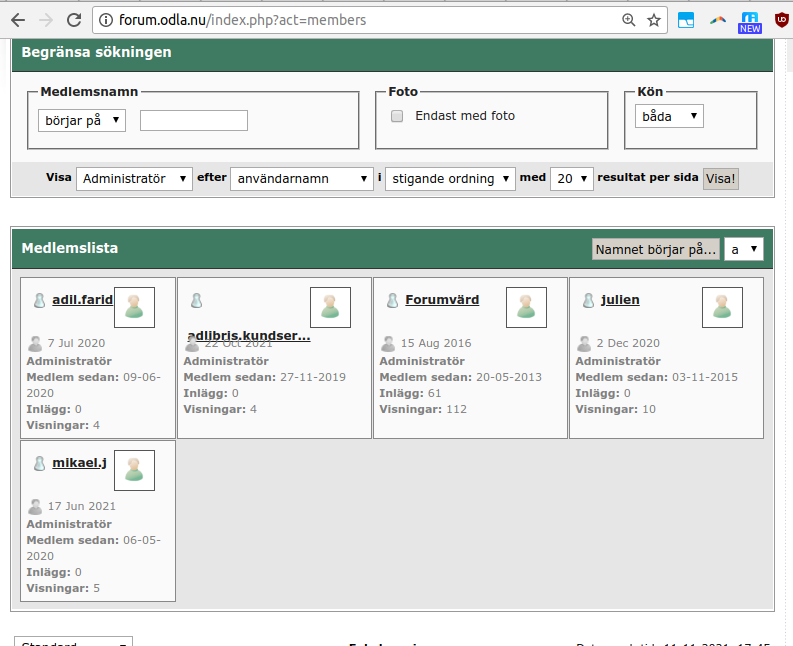Open the 'börjar på' name filter dropdown

(82, 120)
